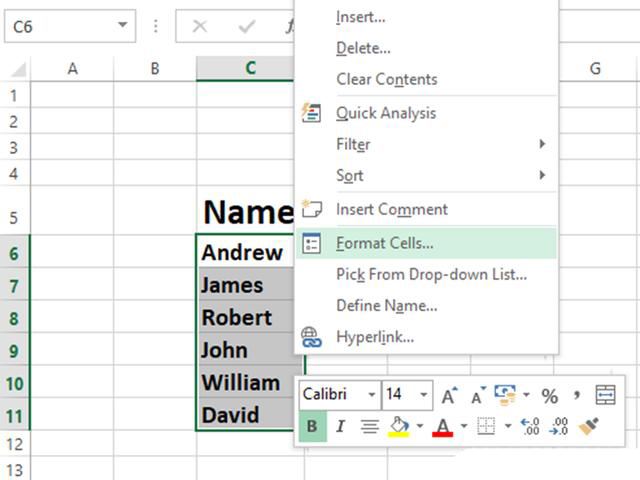Open the font size 14 dropdown

[x=424, y=395]
